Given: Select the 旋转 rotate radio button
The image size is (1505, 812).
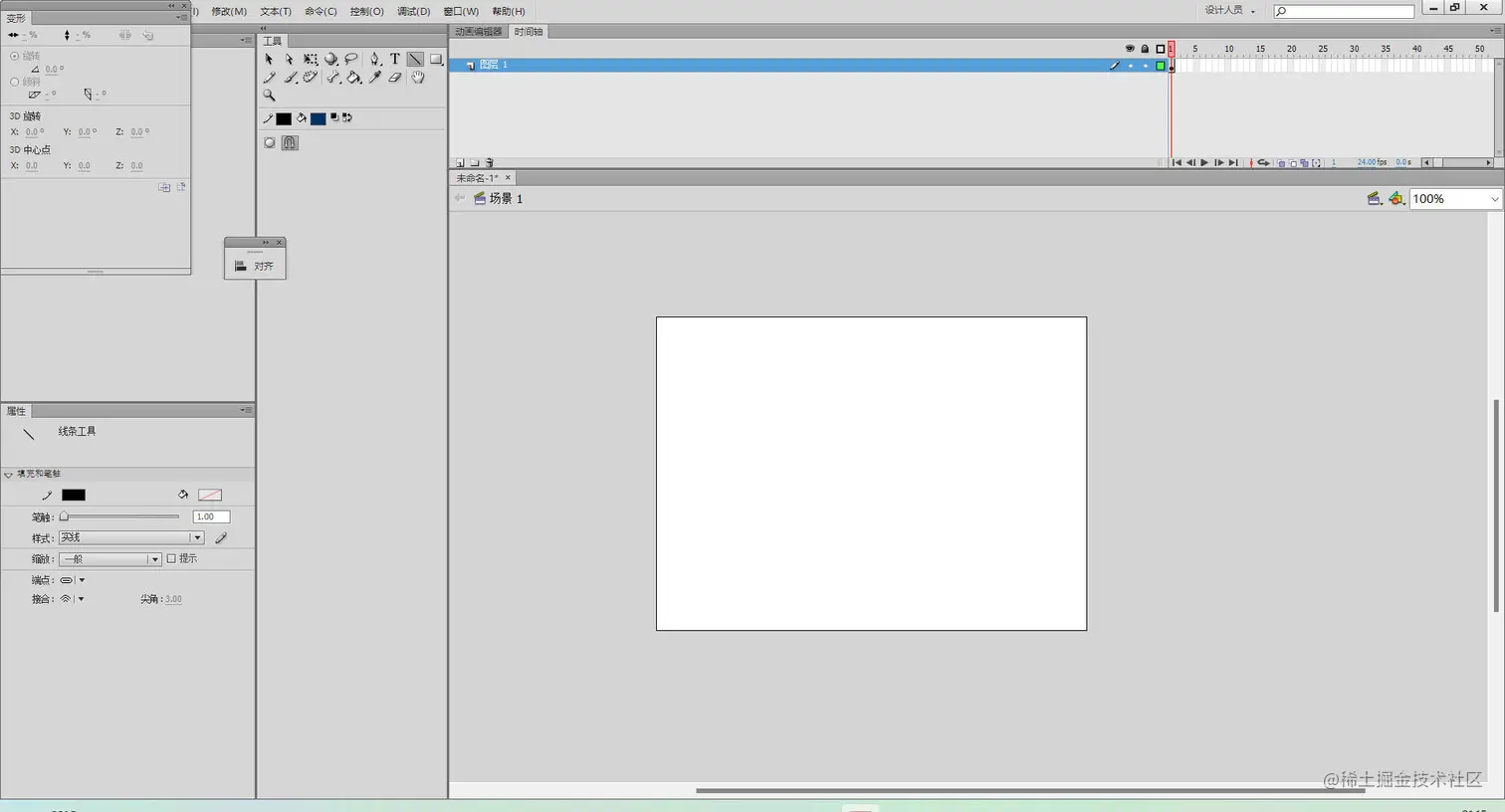Looking at the screenshot, I should tap(14, 56).
